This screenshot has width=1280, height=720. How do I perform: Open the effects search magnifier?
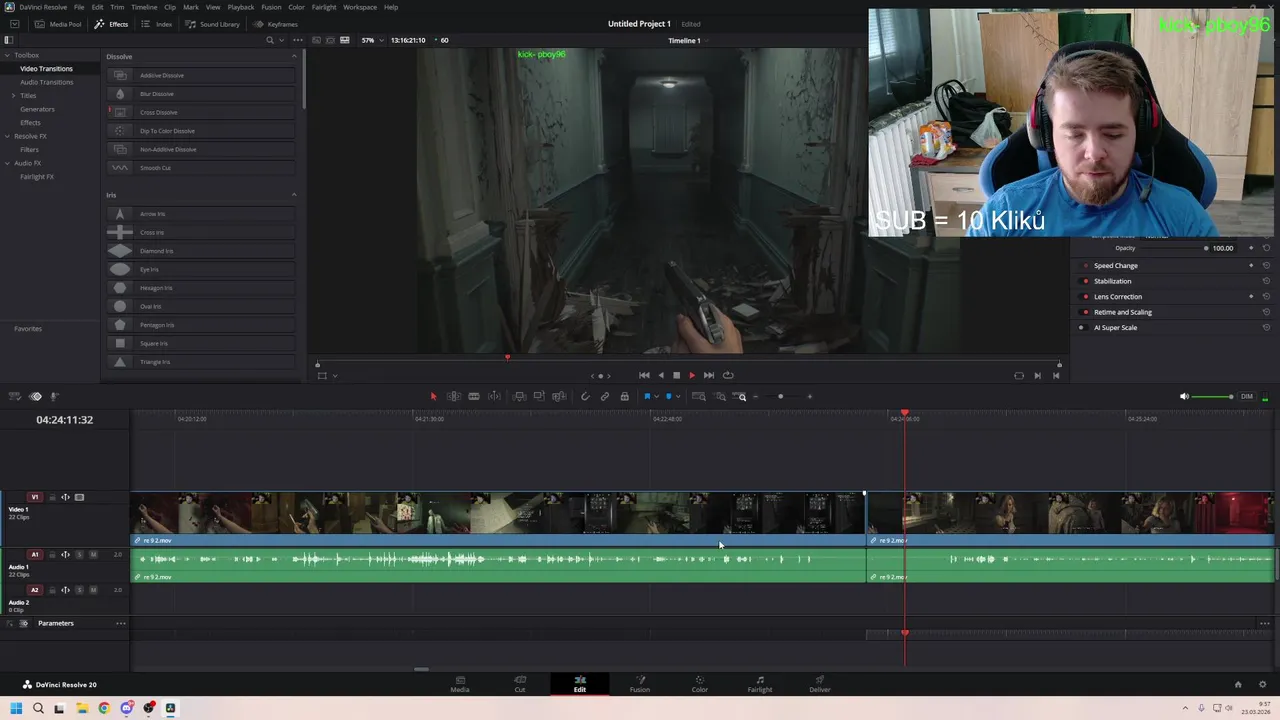coord(270,40)
